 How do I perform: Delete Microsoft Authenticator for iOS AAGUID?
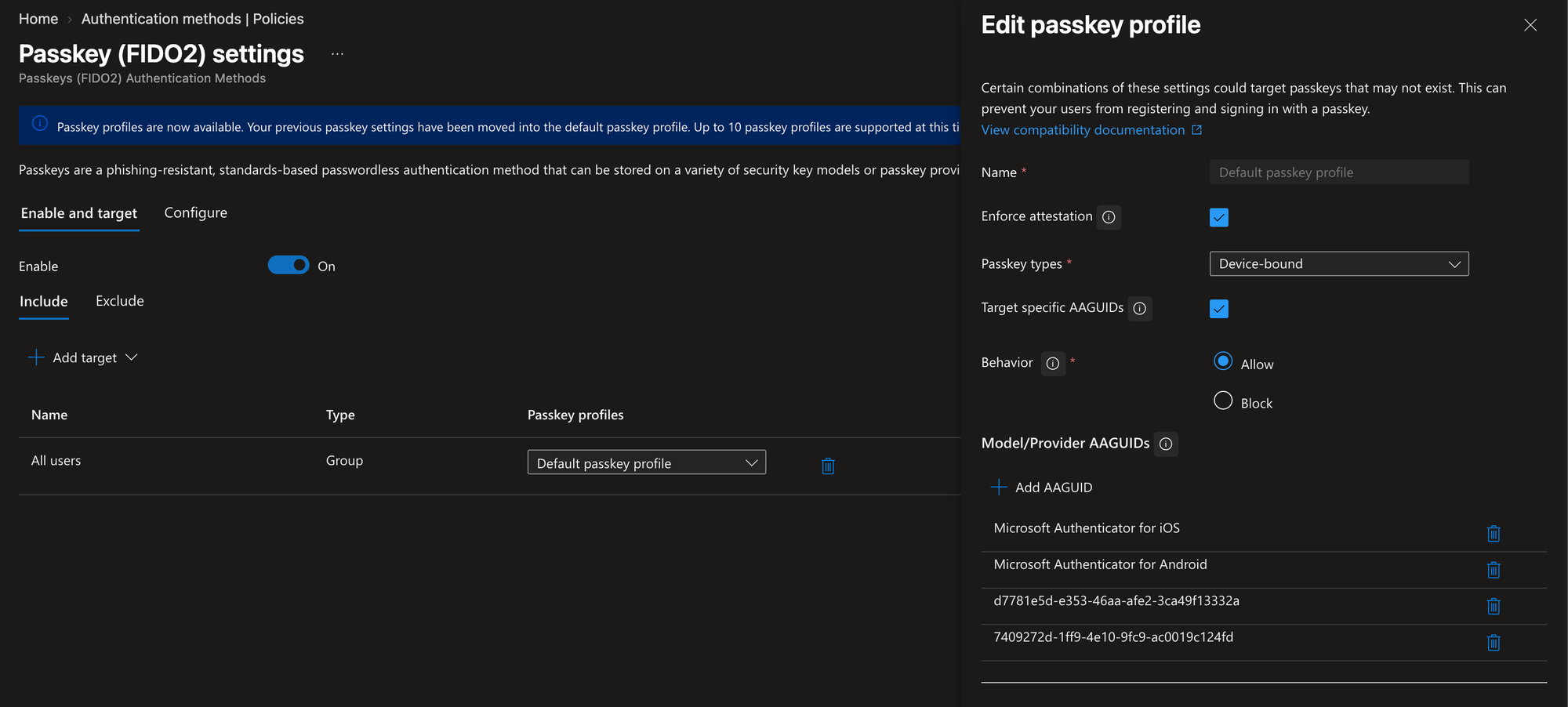pyautogui.click(x=1494, y=534)
